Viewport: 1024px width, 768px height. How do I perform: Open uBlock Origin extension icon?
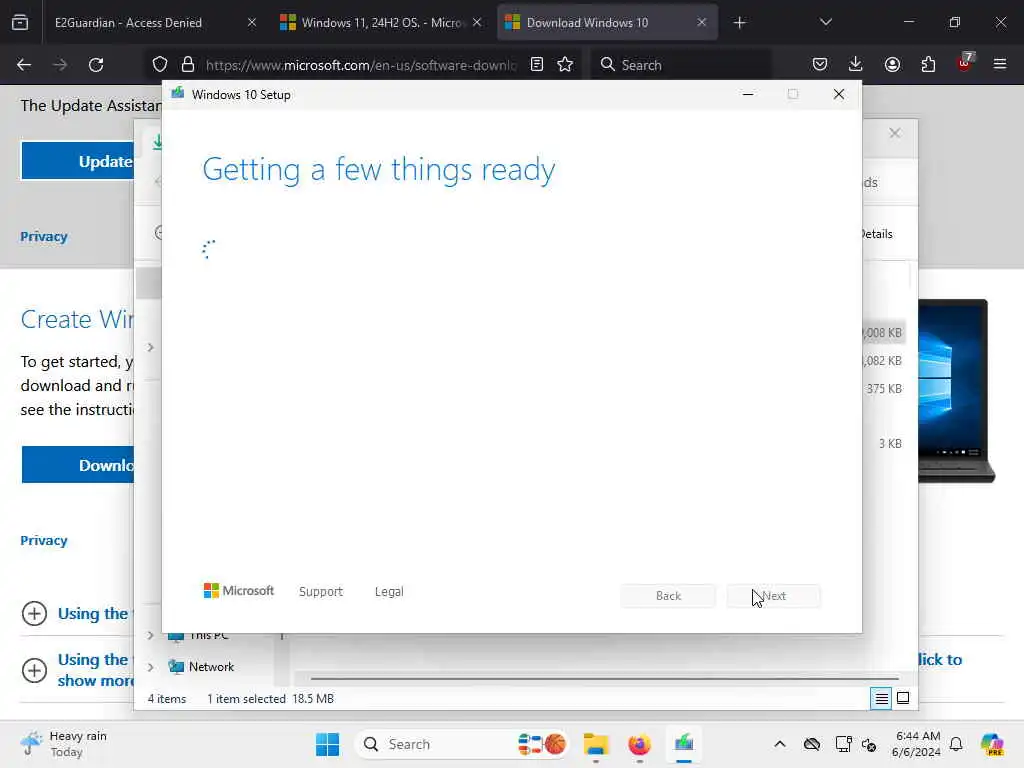(x=965, y=63)
